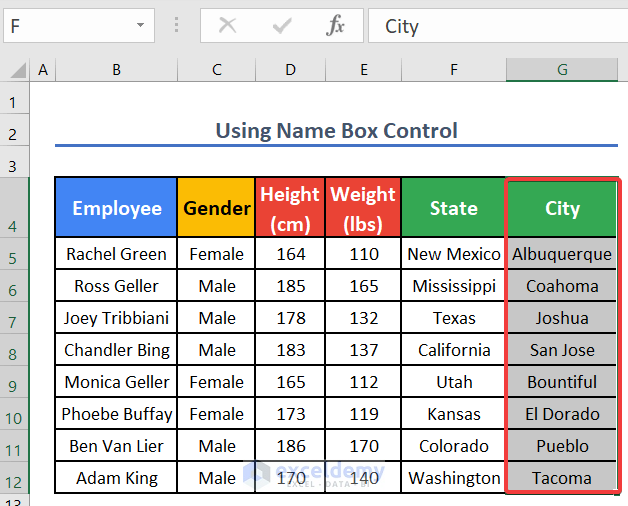Select column C header
The image size is (628, 506).
click(x=216, y=70)
